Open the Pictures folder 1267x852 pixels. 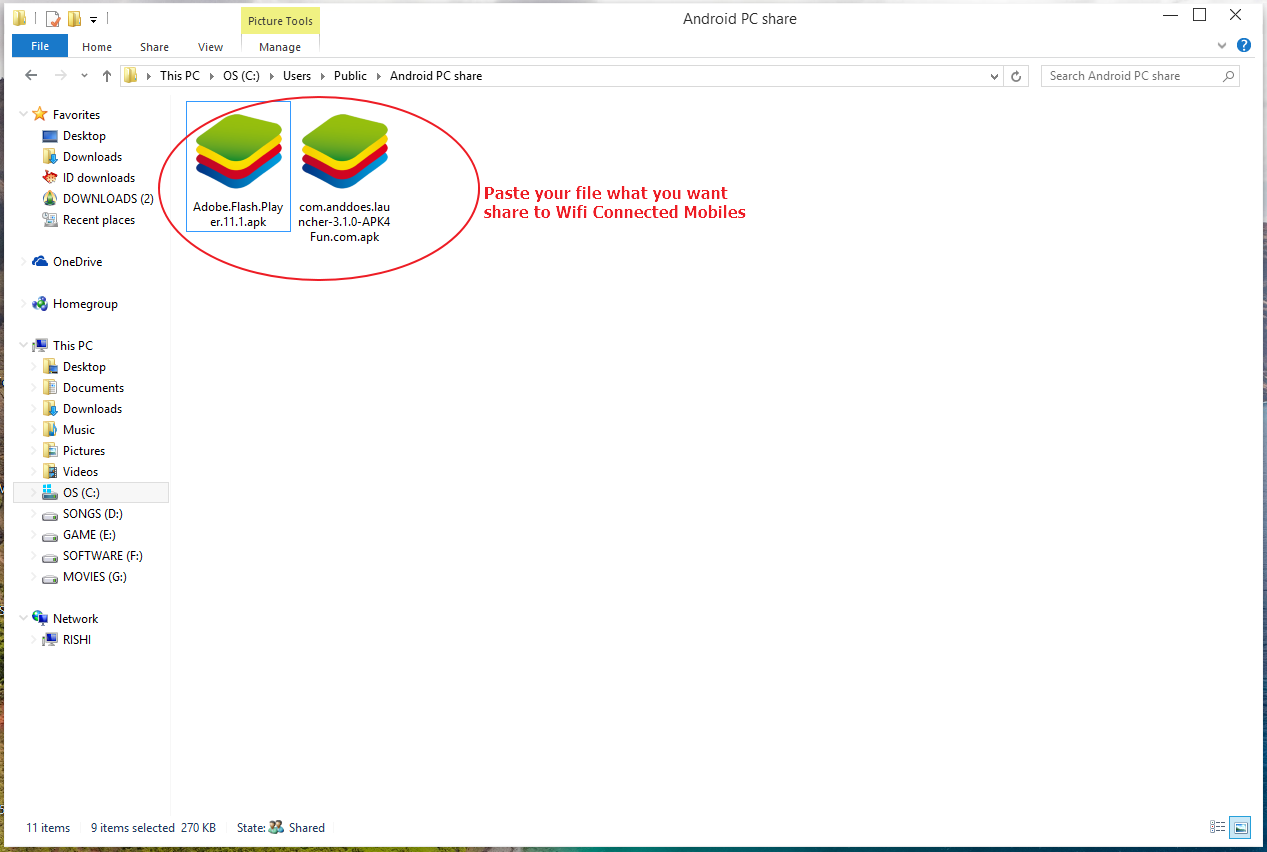click(x=84, y=451)
